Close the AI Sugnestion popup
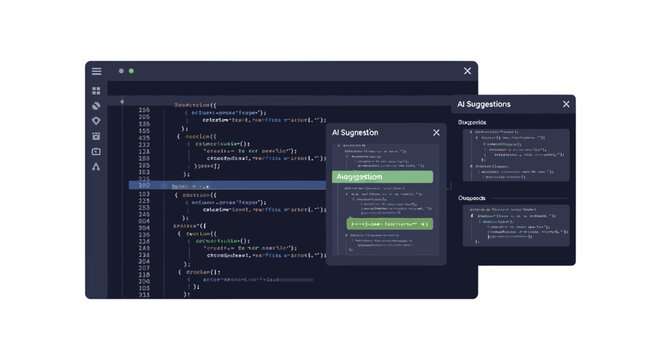The width and height of the screenshot is (661, 360). pyautogui.click(x=436, y=132)
